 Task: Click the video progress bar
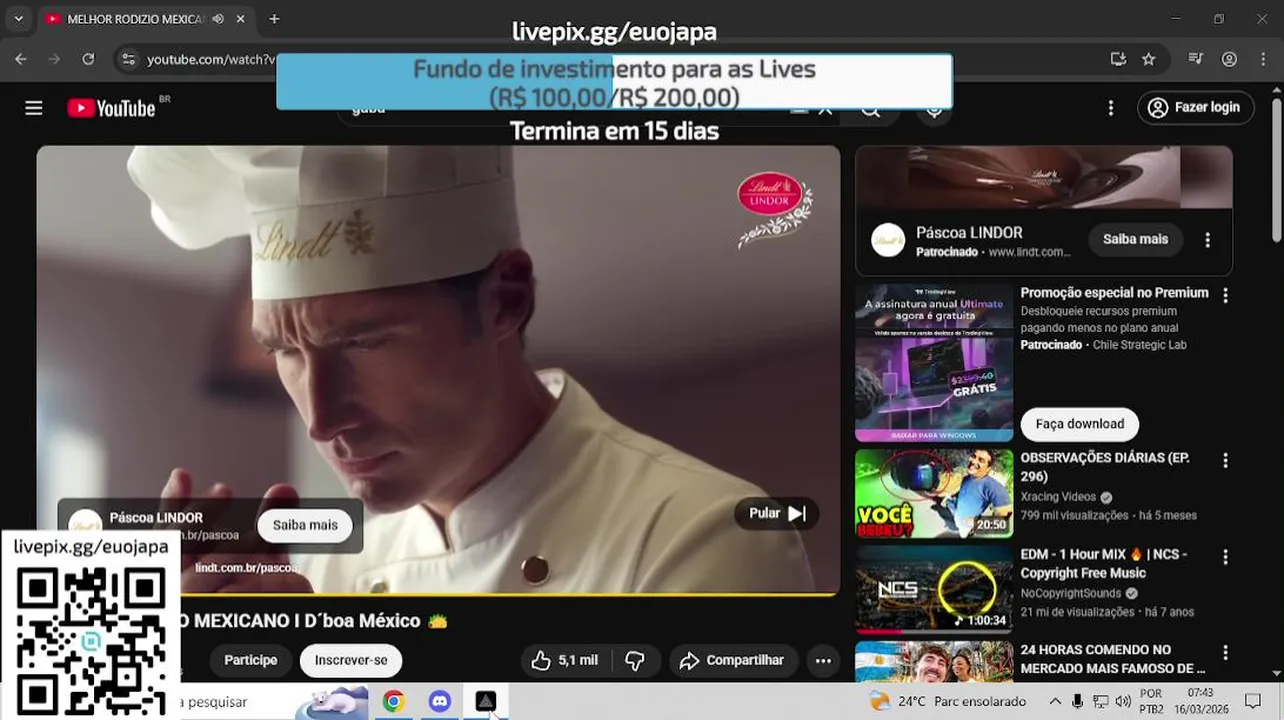tap(438, 595)
